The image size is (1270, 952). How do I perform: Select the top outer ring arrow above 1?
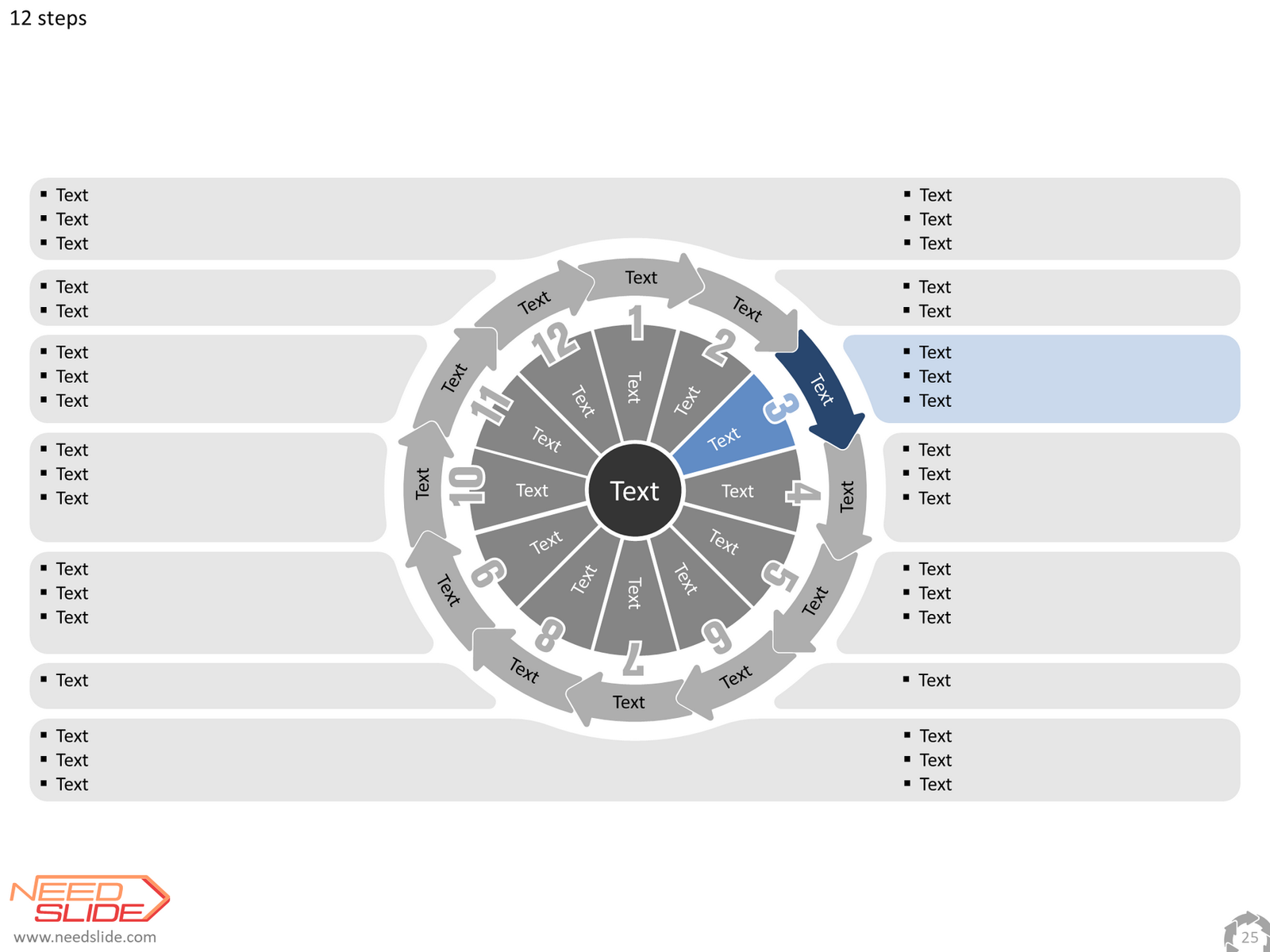tap(641, 280)
